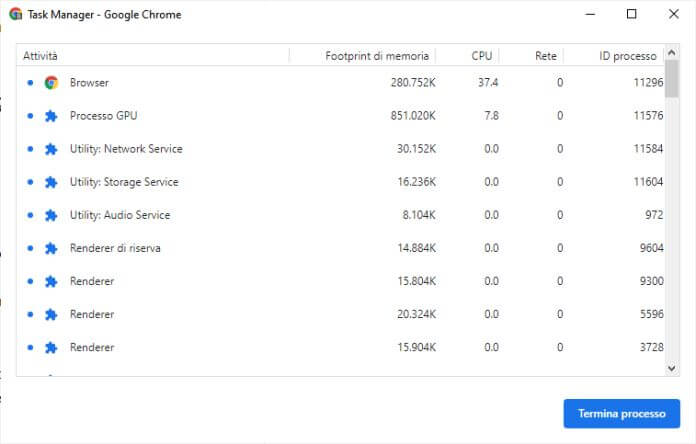Click the puzzle icon beside Utility: Storage Service
This screenshot has width=696, height=444.
[51, 182]
